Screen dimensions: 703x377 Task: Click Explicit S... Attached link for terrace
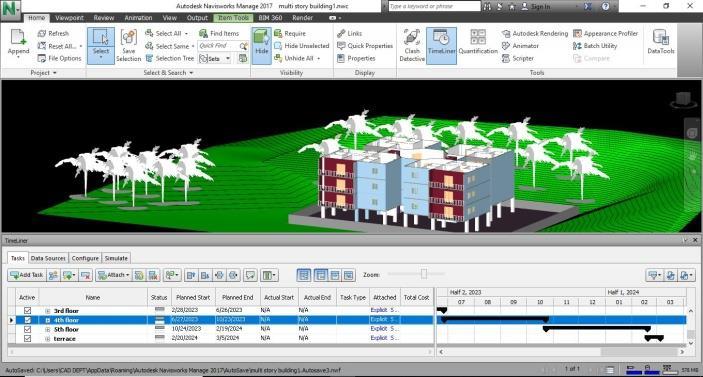385,338
